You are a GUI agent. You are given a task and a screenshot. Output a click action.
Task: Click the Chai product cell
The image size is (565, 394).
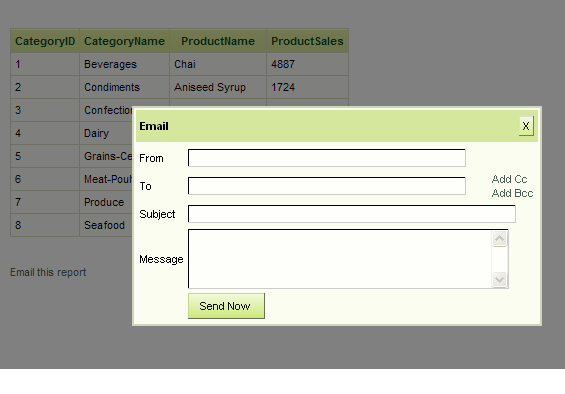click(218, 64)
